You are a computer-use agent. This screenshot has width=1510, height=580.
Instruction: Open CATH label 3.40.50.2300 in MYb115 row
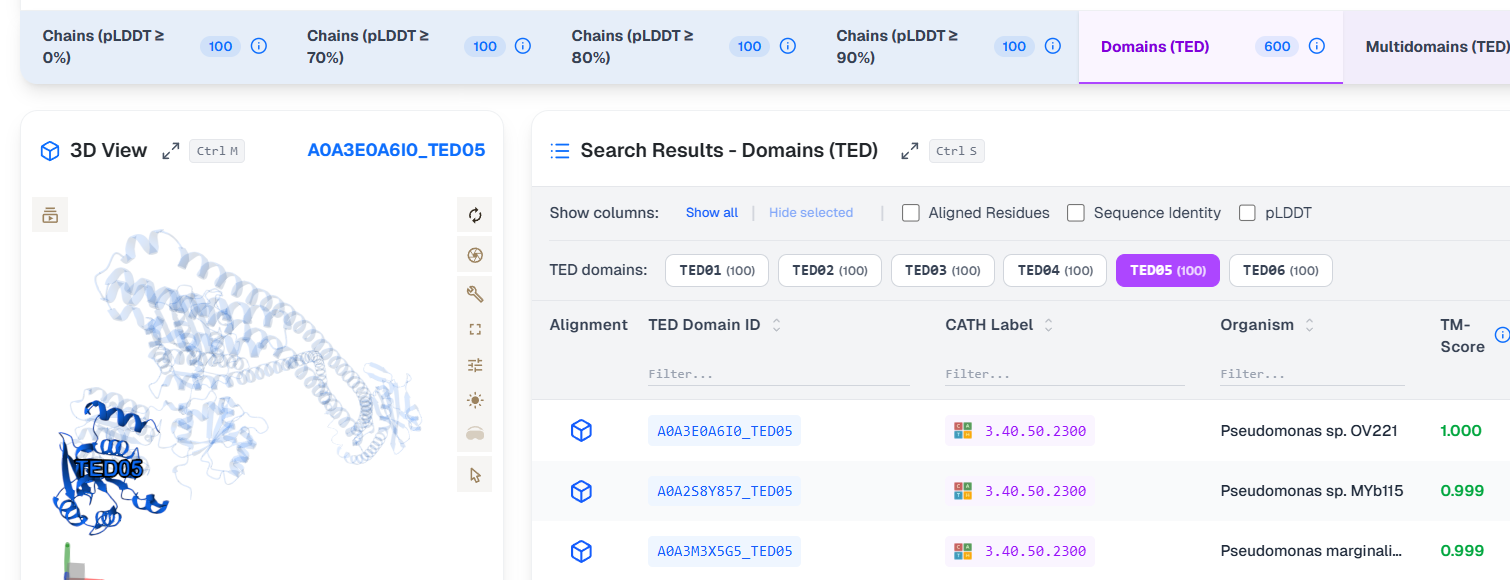(1035, 491)
